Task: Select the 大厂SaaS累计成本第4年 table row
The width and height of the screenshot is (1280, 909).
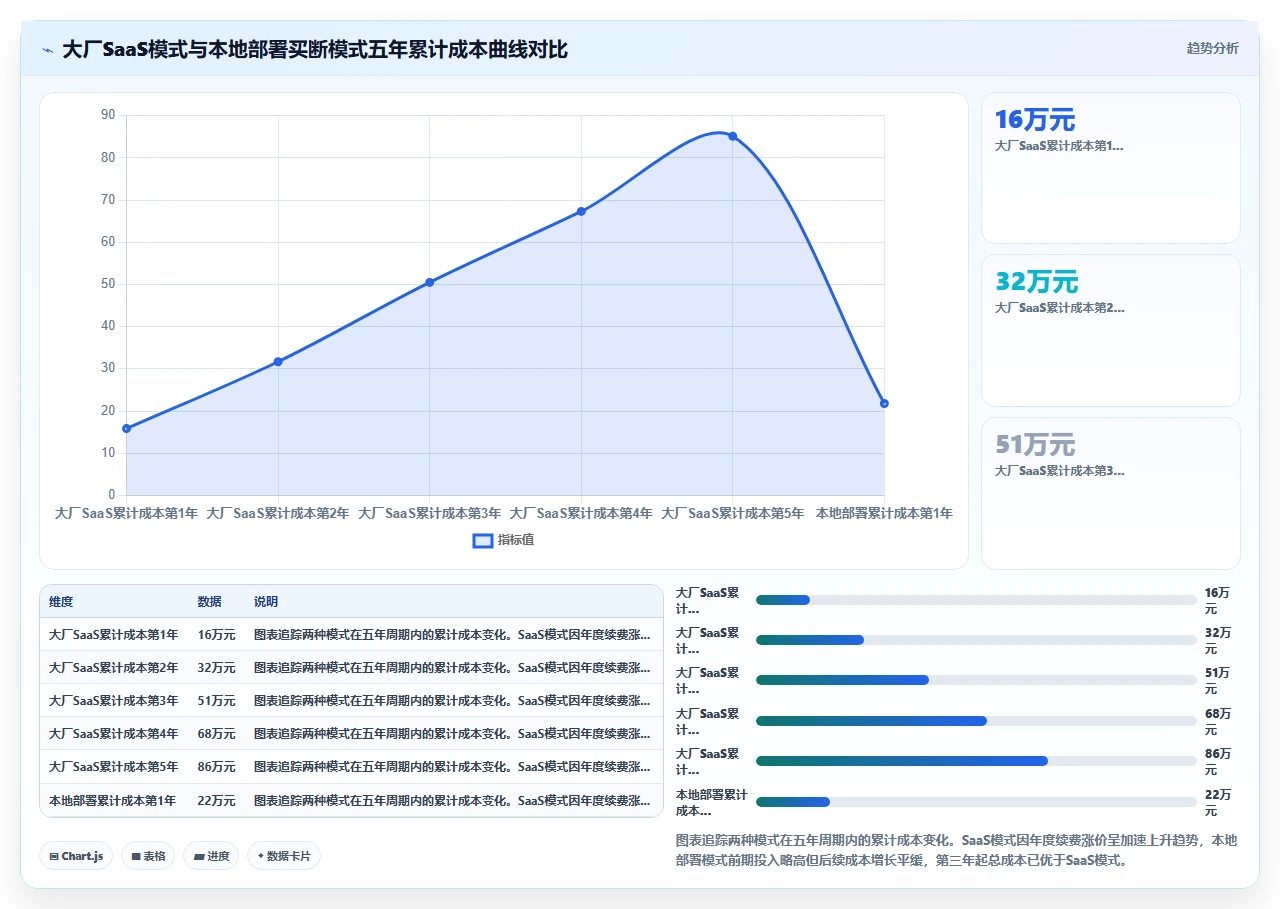Action: click(351, 733)
